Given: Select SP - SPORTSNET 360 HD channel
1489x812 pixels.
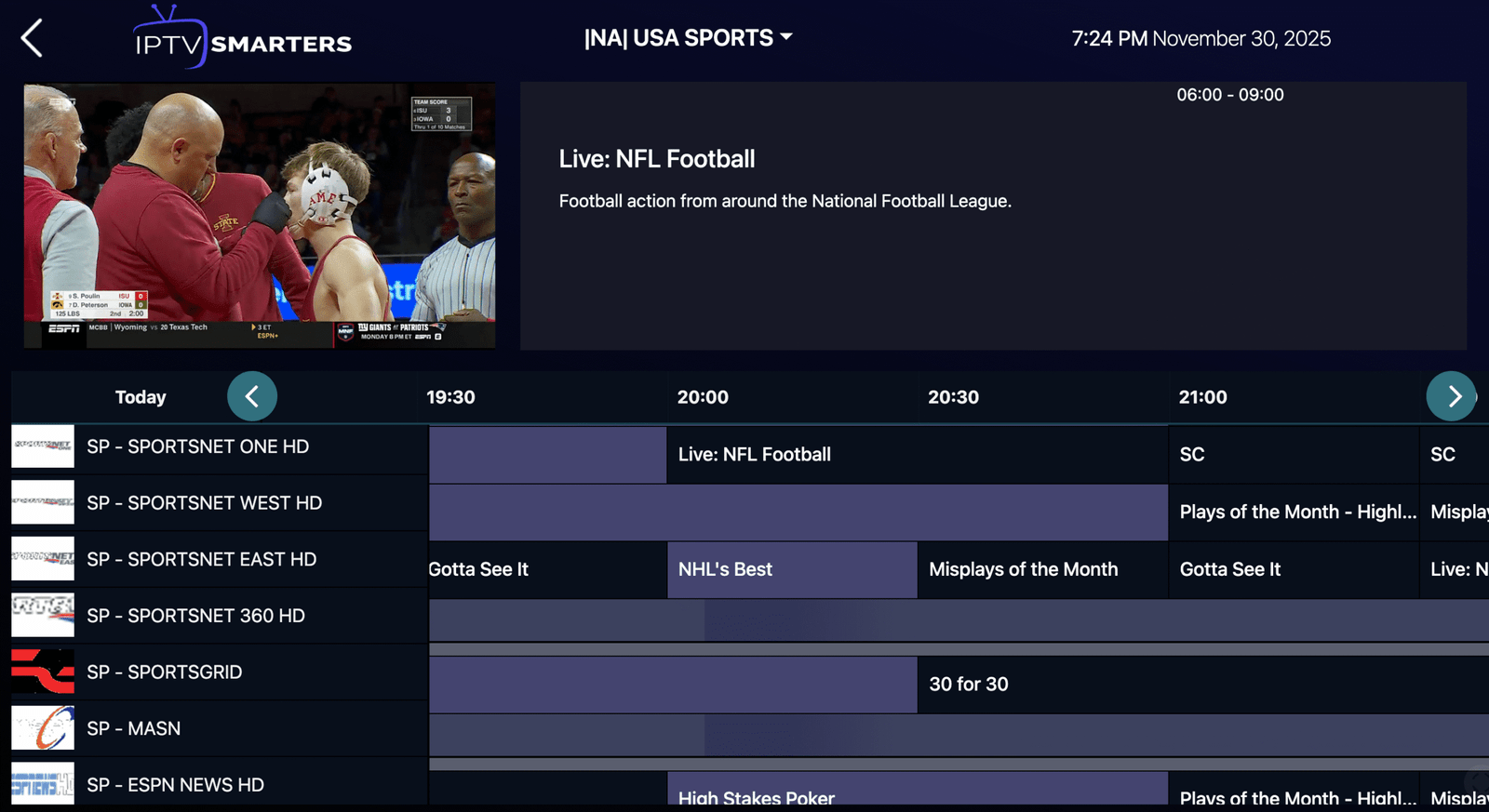Looking at the screenshot, I should [x=195, y=616].
